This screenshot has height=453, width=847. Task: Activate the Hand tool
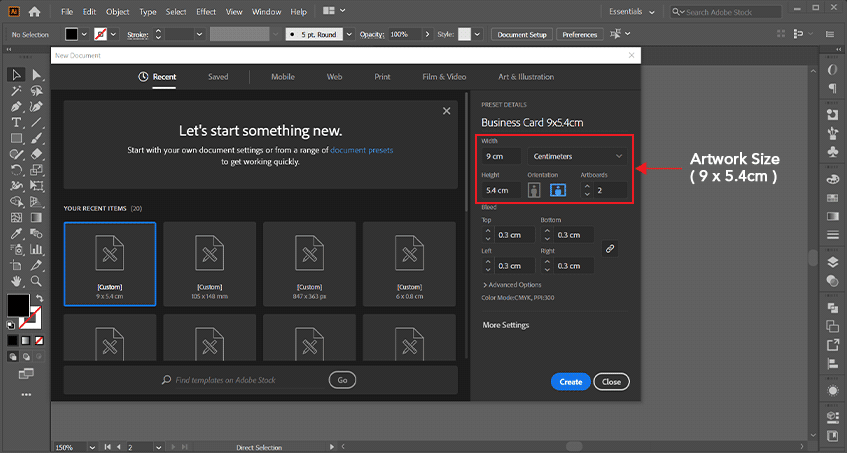17,279
